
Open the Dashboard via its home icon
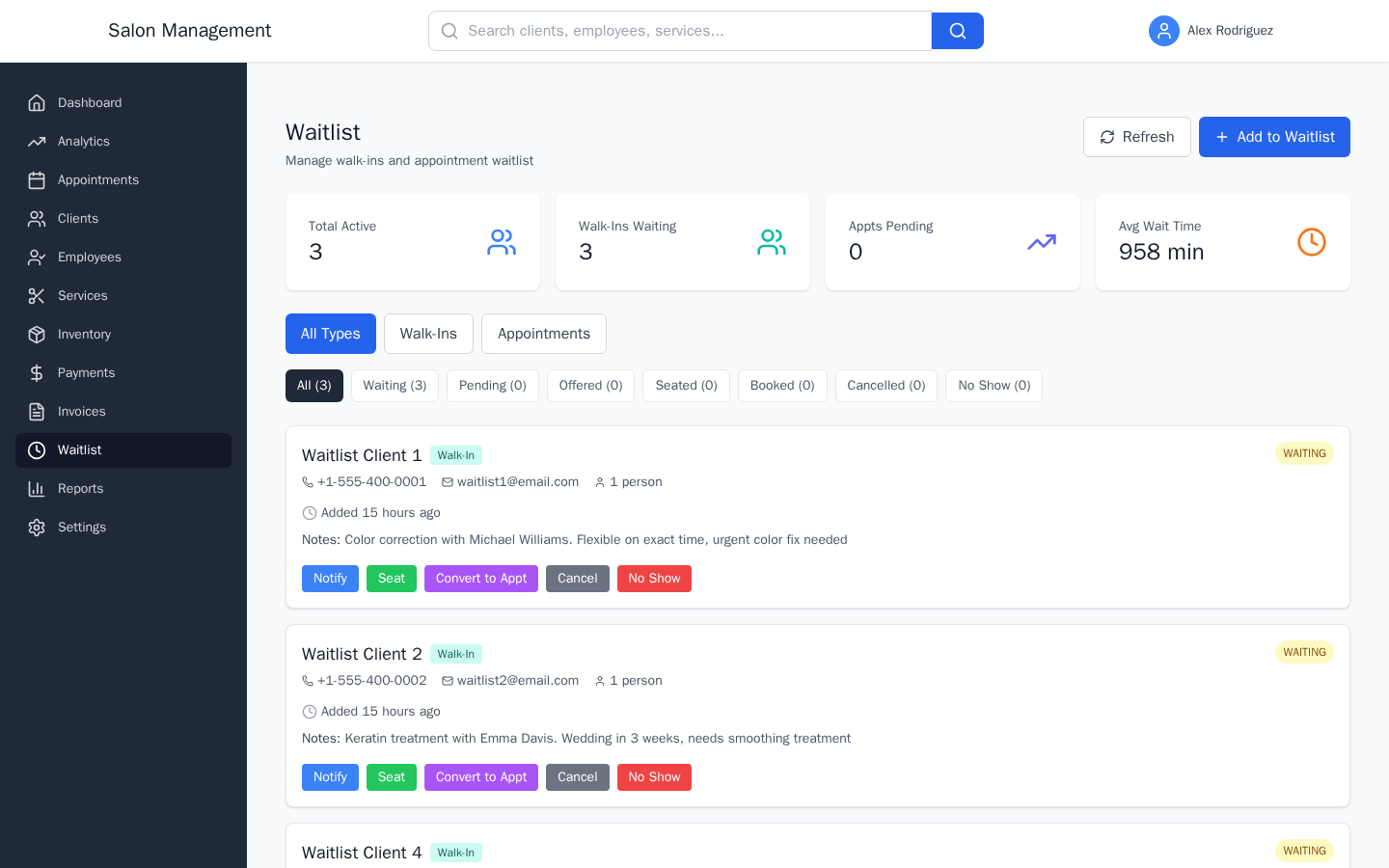[x=37, y=102]
